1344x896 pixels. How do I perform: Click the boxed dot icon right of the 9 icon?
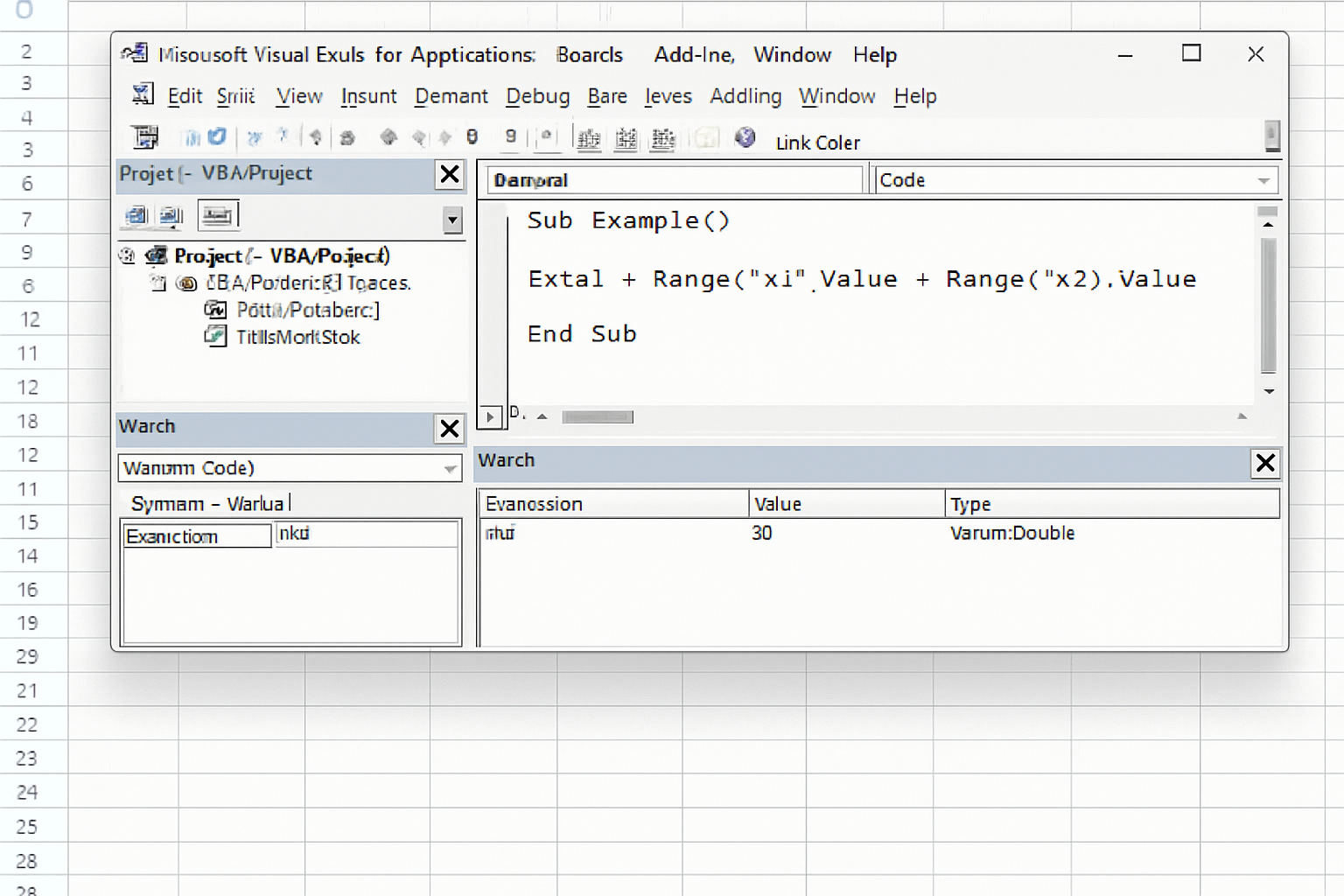click(x=547, y=136)
